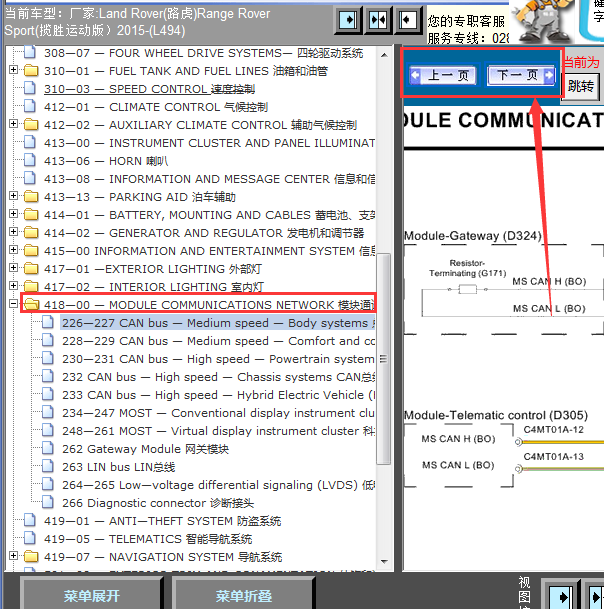
Task: Go to next page with 下一页 button
Action: point(520,75)
